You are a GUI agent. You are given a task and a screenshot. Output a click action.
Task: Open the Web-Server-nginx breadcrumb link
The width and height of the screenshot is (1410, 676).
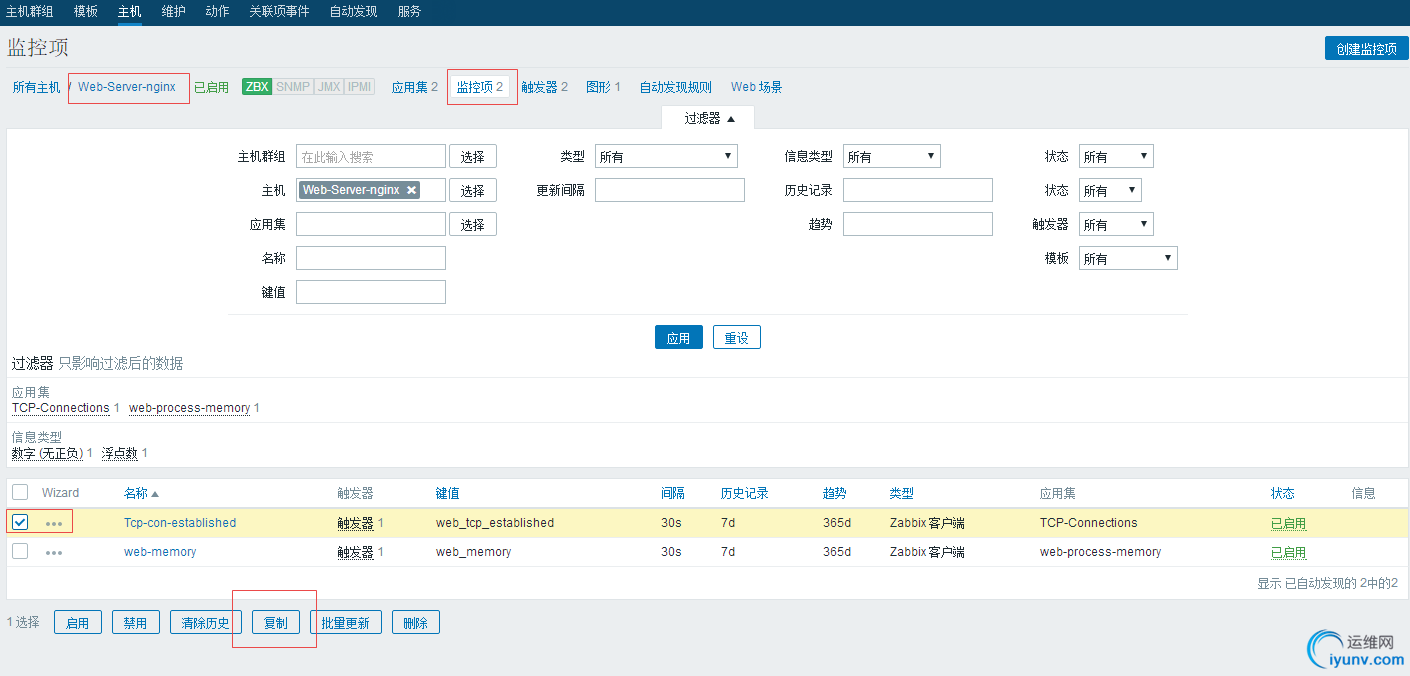point(127,87)
